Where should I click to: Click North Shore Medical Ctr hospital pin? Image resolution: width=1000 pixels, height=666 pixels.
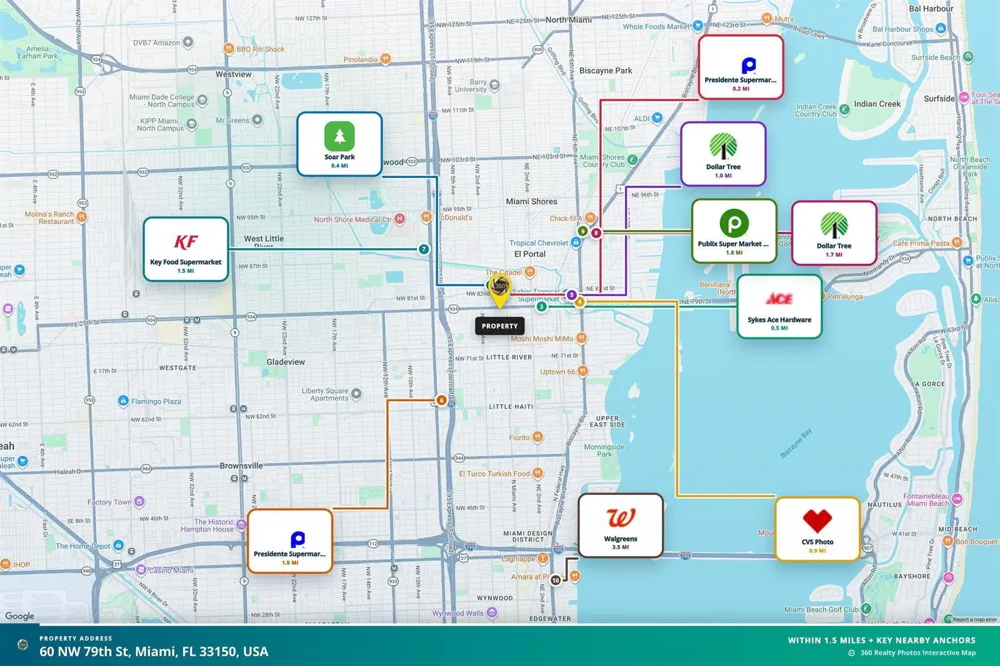pyautogui.click(x=400, y=219)
